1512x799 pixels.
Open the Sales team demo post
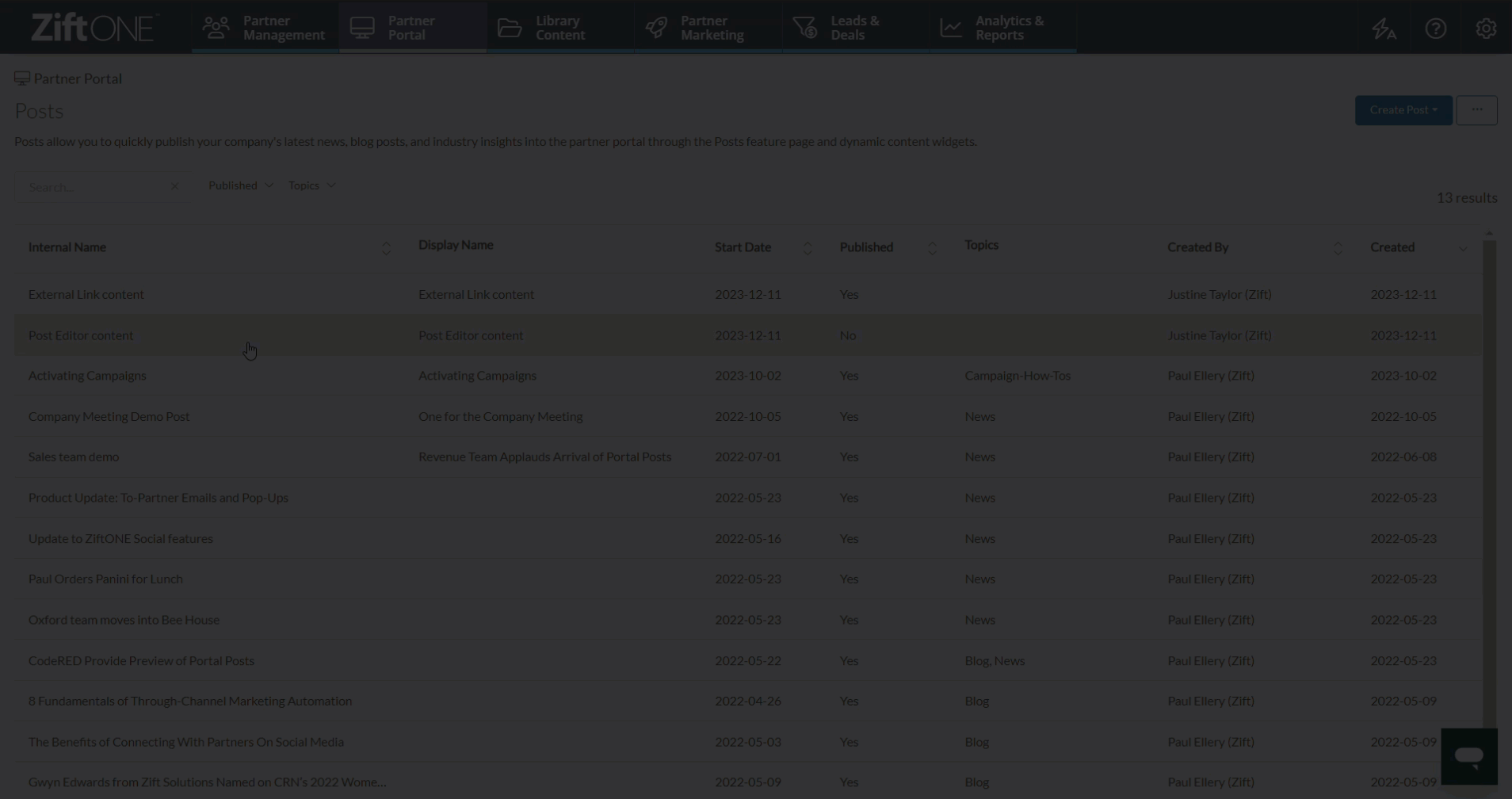74,457
